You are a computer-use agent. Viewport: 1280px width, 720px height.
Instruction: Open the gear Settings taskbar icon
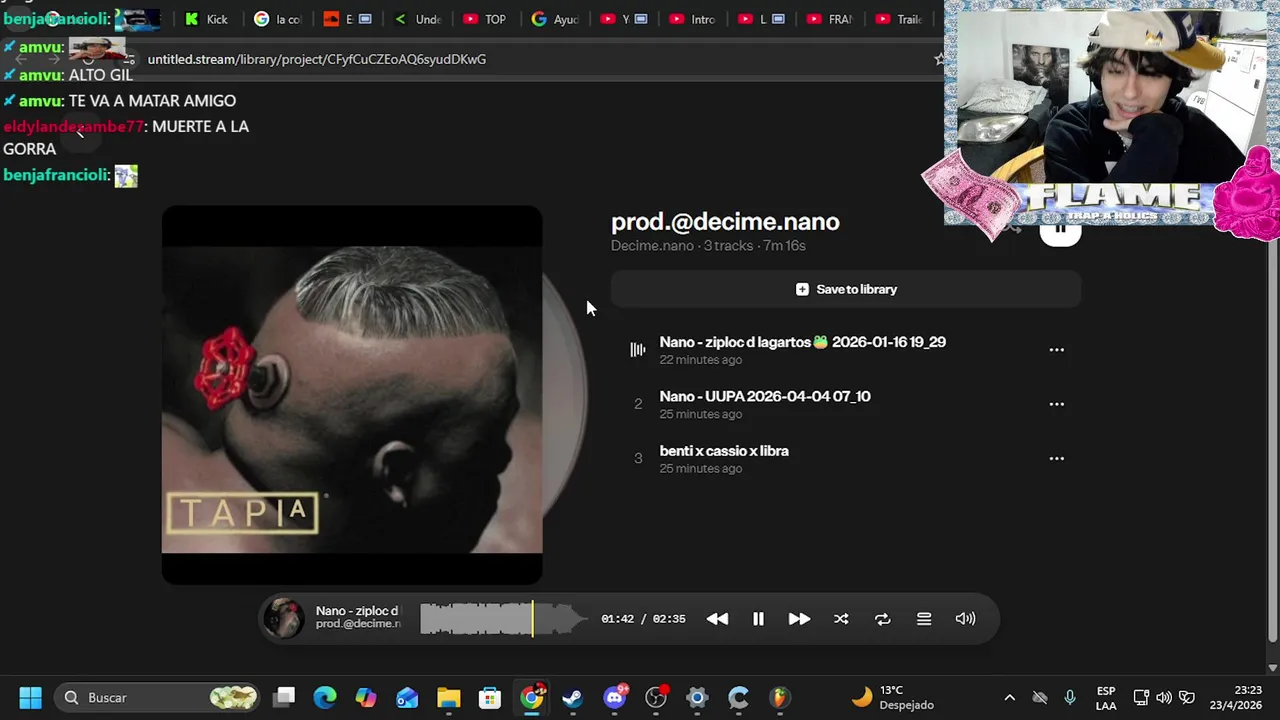pos(697,697)
